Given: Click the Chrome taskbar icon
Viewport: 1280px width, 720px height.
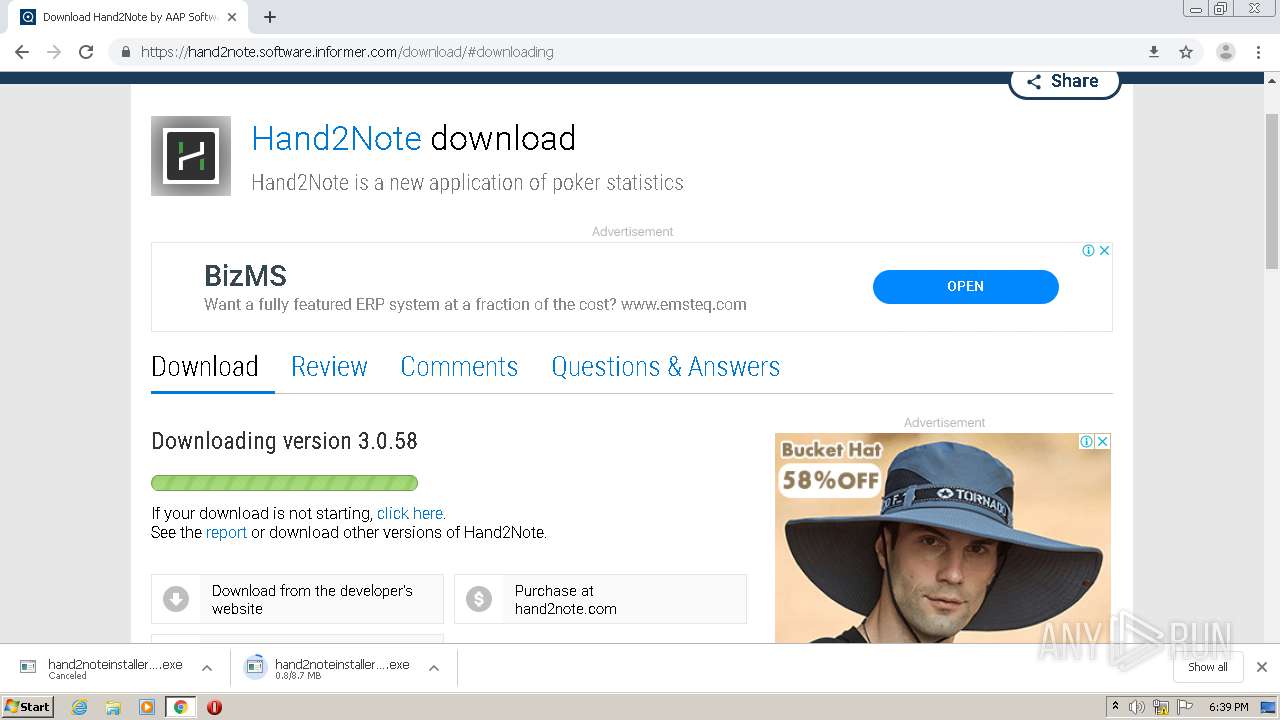Looking at the screenshot, I should click(x=180, y=707).
